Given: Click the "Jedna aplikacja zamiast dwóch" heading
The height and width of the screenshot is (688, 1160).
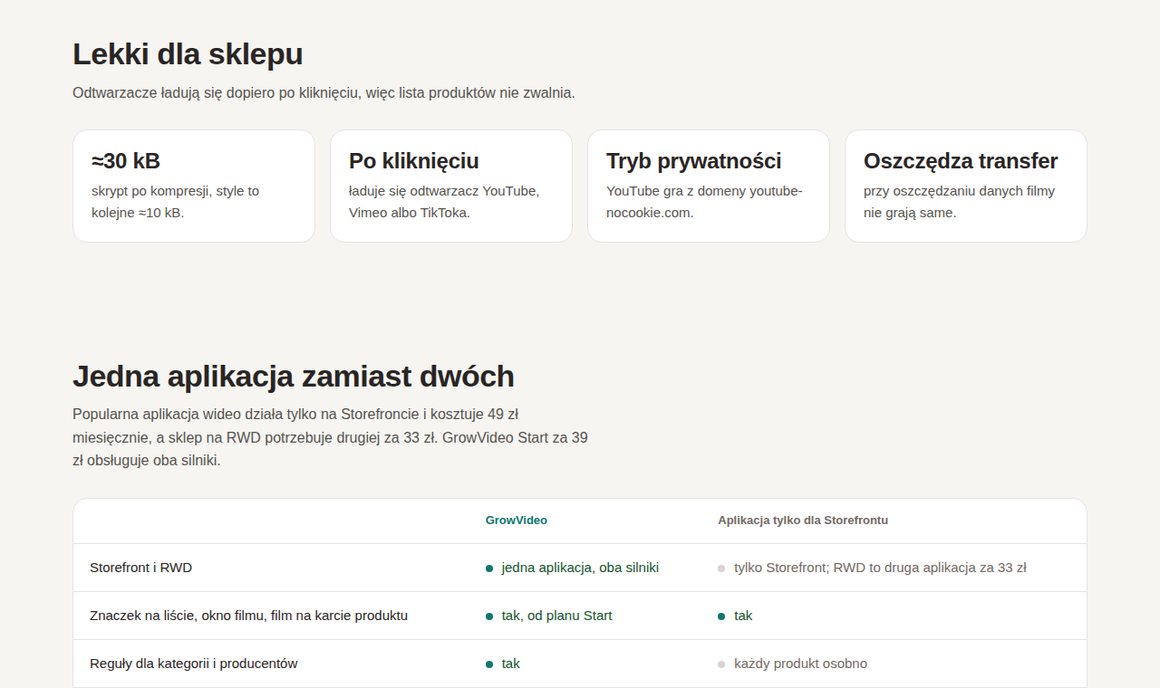Looking at the screenshot, I should click(x=293, y=377).
